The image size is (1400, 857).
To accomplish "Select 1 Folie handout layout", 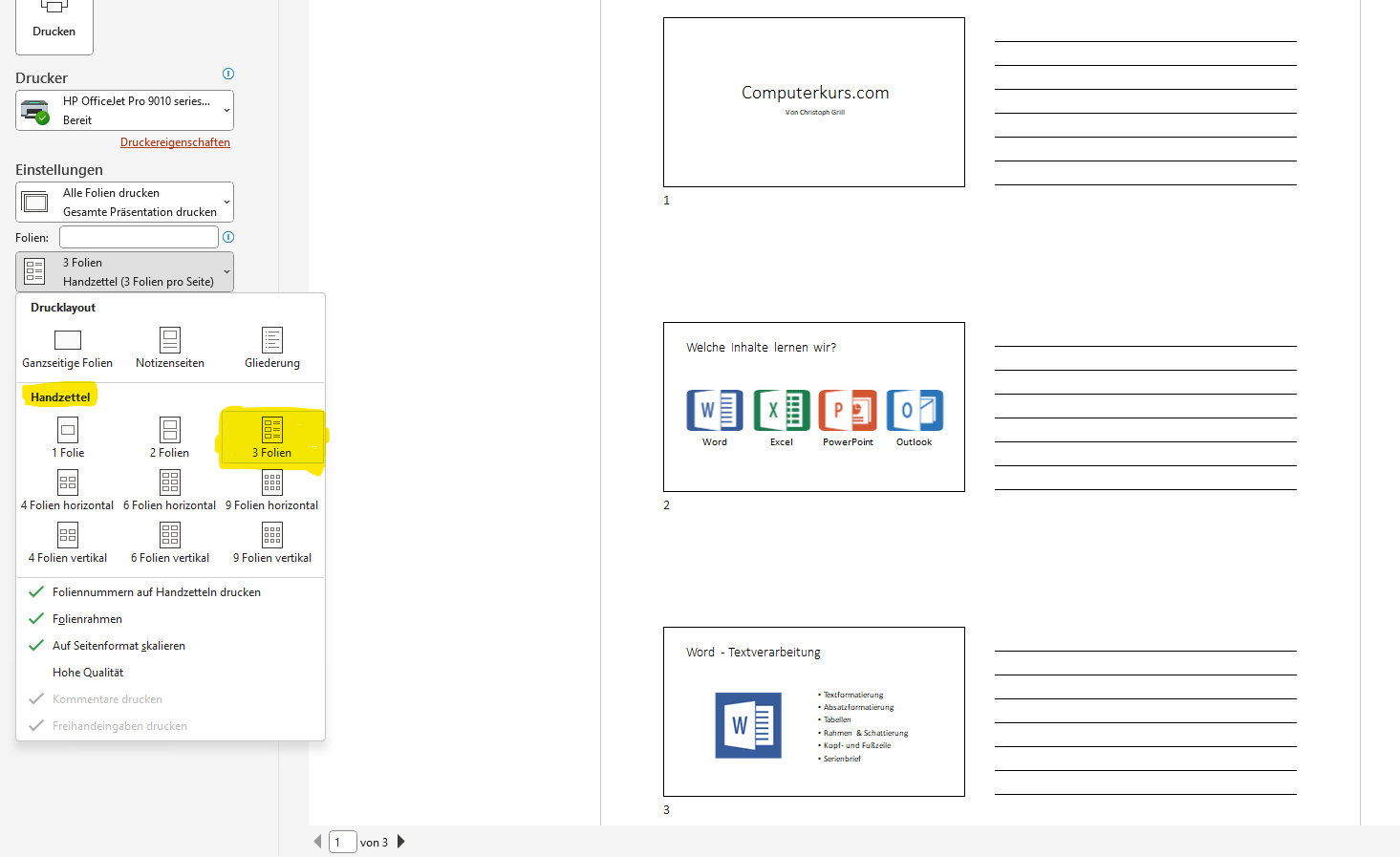I will [67, 438].
